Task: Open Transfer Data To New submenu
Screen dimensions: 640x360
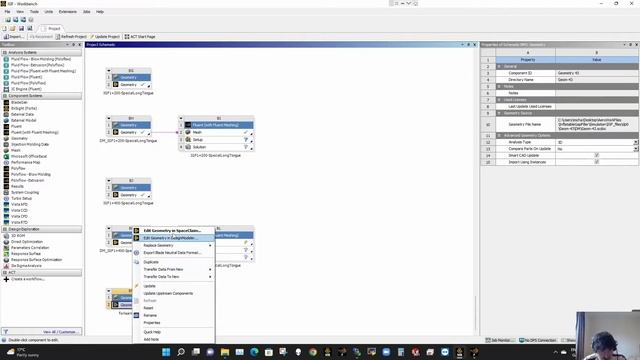Action: point(161,277)
